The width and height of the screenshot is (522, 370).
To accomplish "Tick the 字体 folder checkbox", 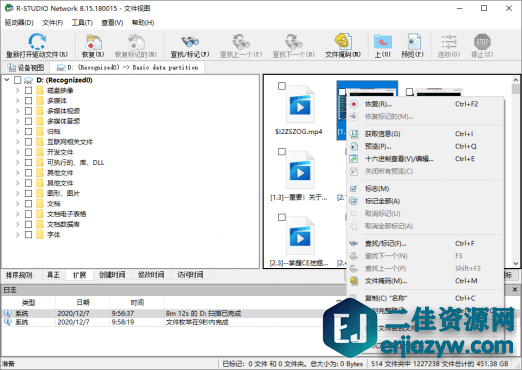I will point(28,235).
